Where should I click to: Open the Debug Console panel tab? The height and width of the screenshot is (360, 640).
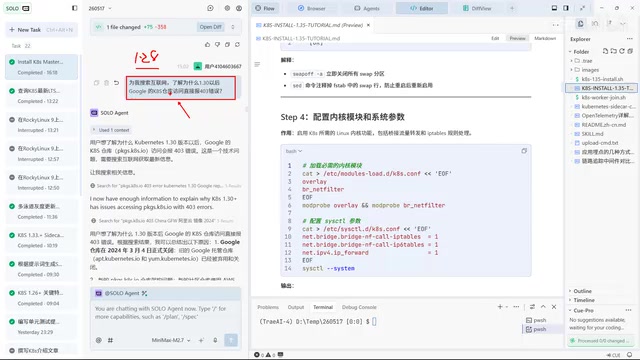coord(359,307)
